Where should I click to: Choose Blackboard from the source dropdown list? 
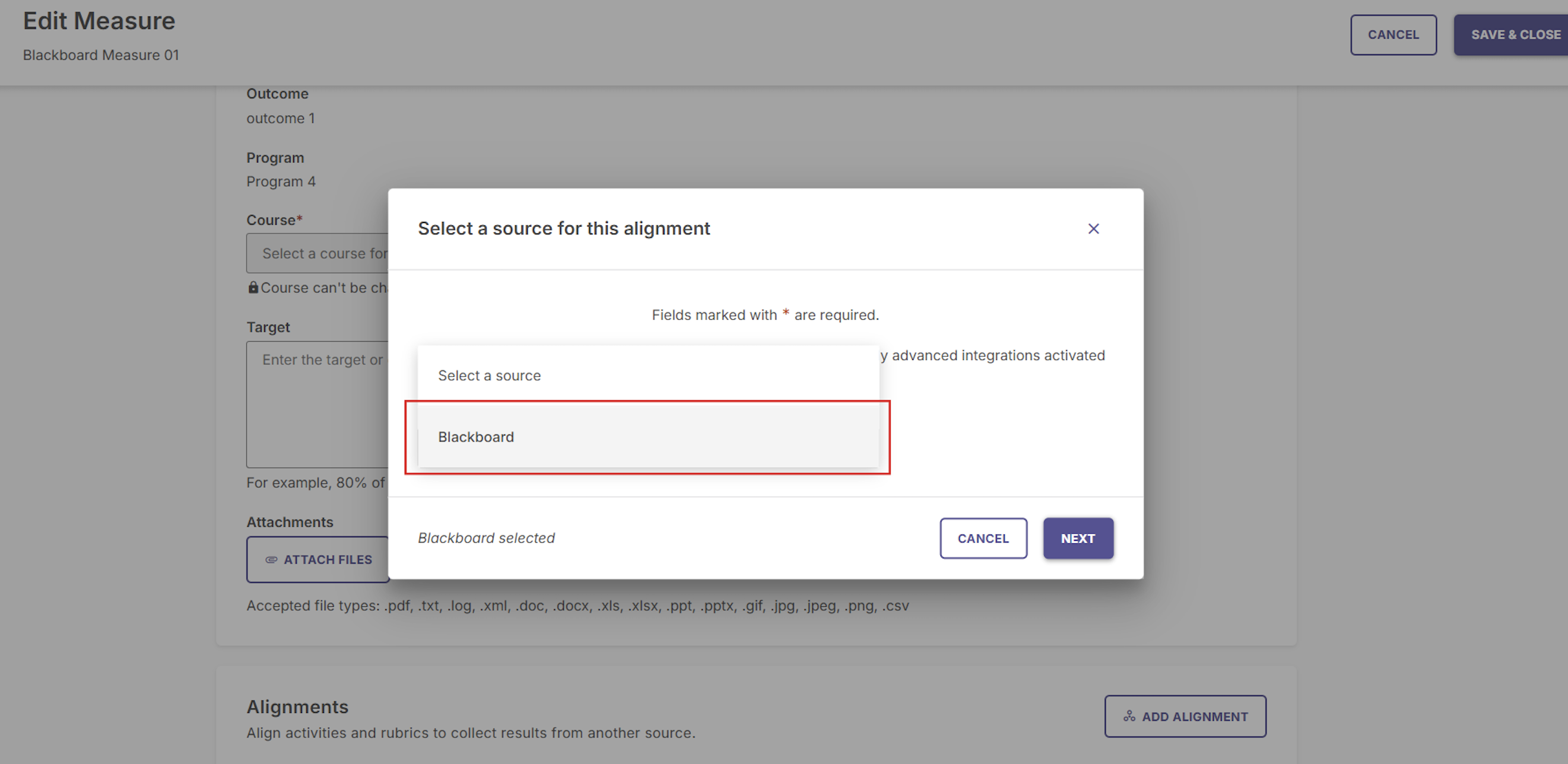coord(648,437)
